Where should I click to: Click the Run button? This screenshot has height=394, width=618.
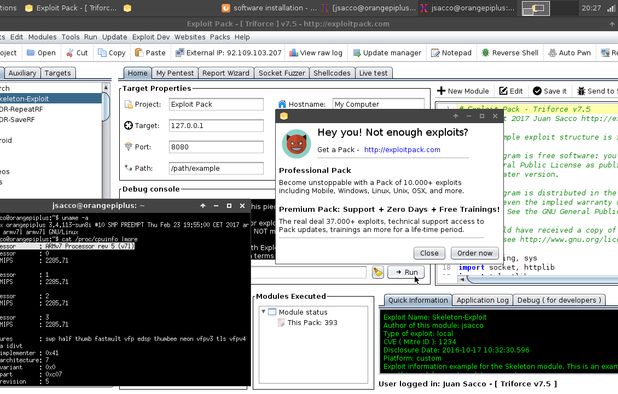(x=406, y=272)
